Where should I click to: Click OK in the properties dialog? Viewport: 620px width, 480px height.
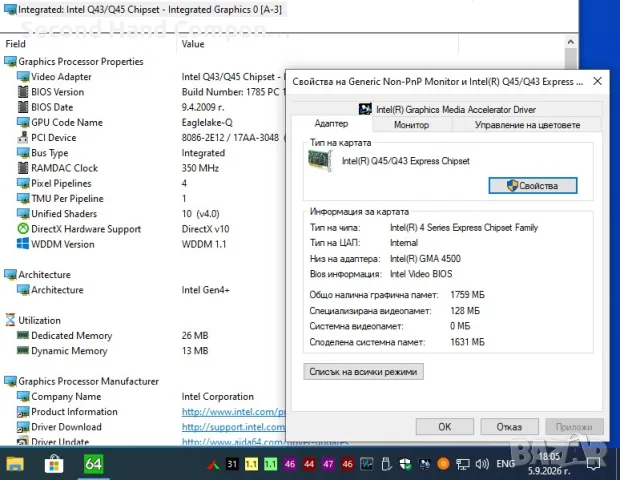(x=444, y=427)
